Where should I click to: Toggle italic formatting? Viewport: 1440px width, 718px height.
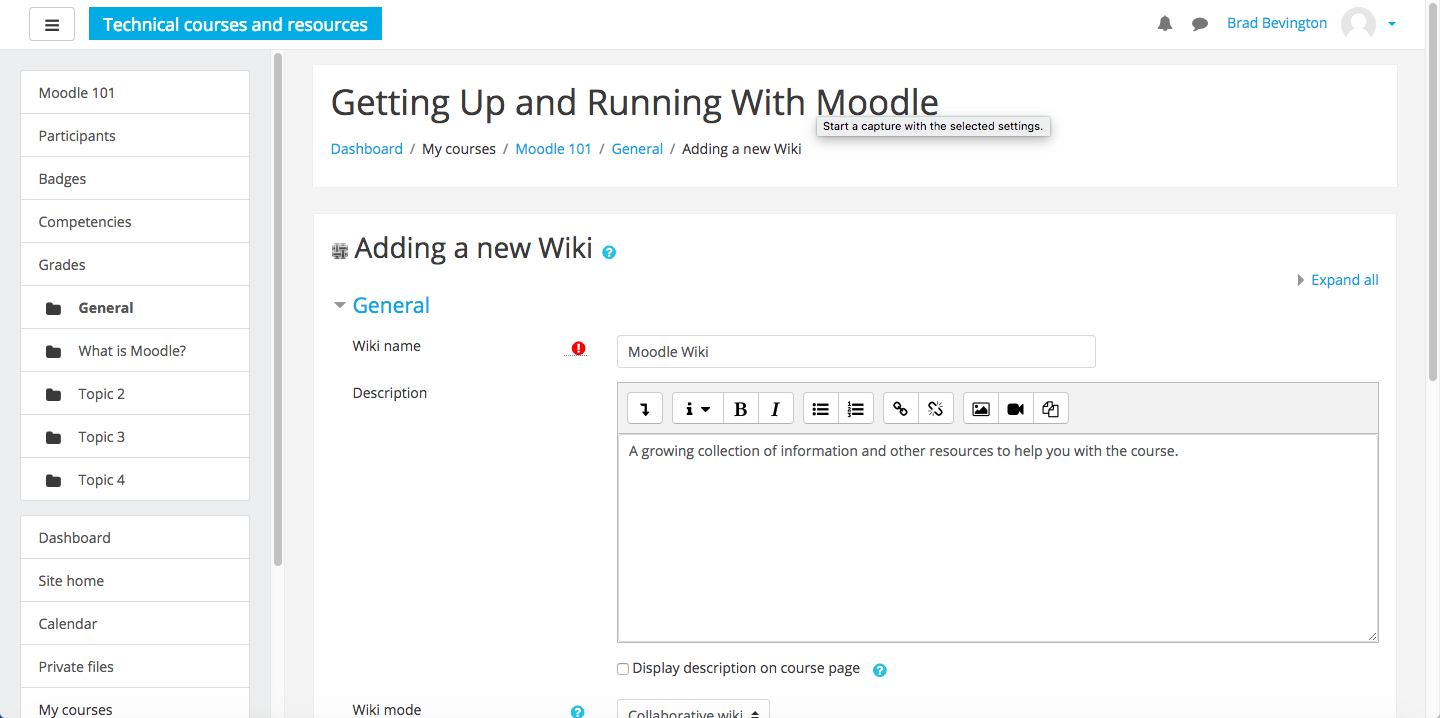[x=775, y=408]
